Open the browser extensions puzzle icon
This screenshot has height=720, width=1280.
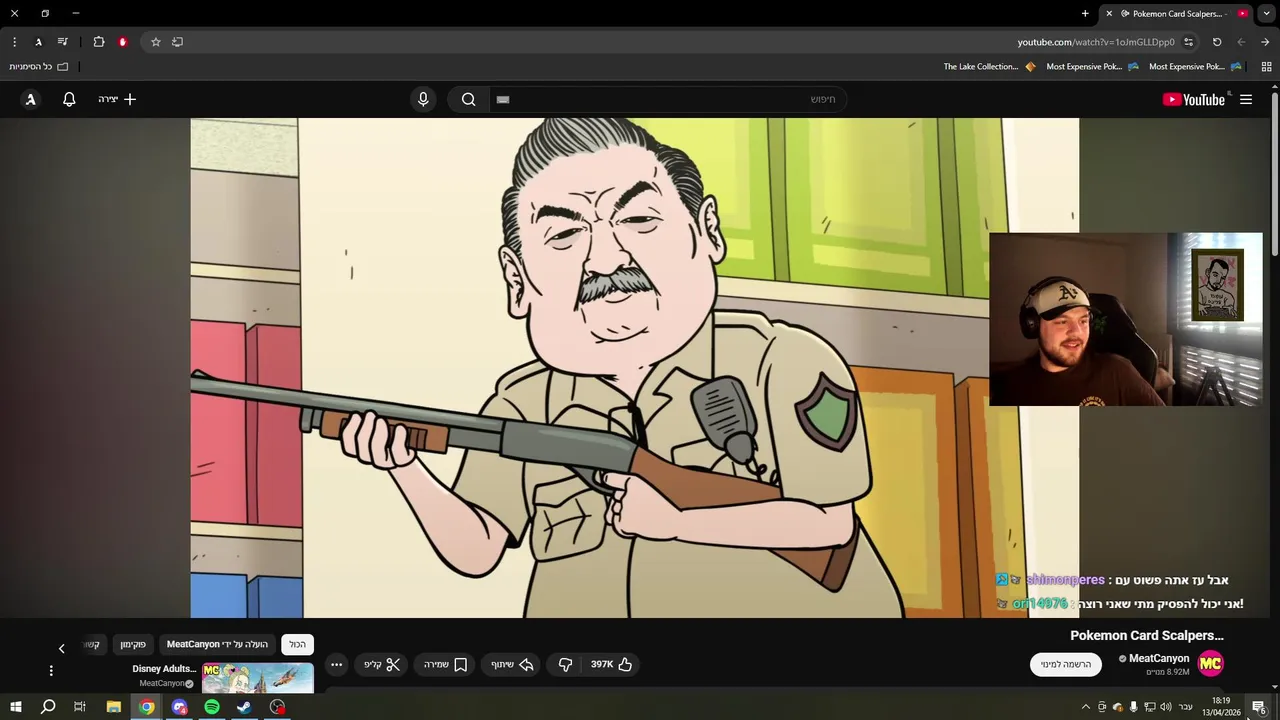99,42
